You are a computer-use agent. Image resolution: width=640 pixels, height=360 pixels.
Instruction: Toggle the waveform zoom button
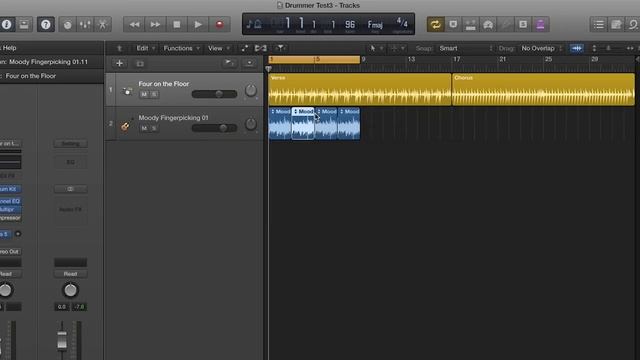(x=577, y=48)
